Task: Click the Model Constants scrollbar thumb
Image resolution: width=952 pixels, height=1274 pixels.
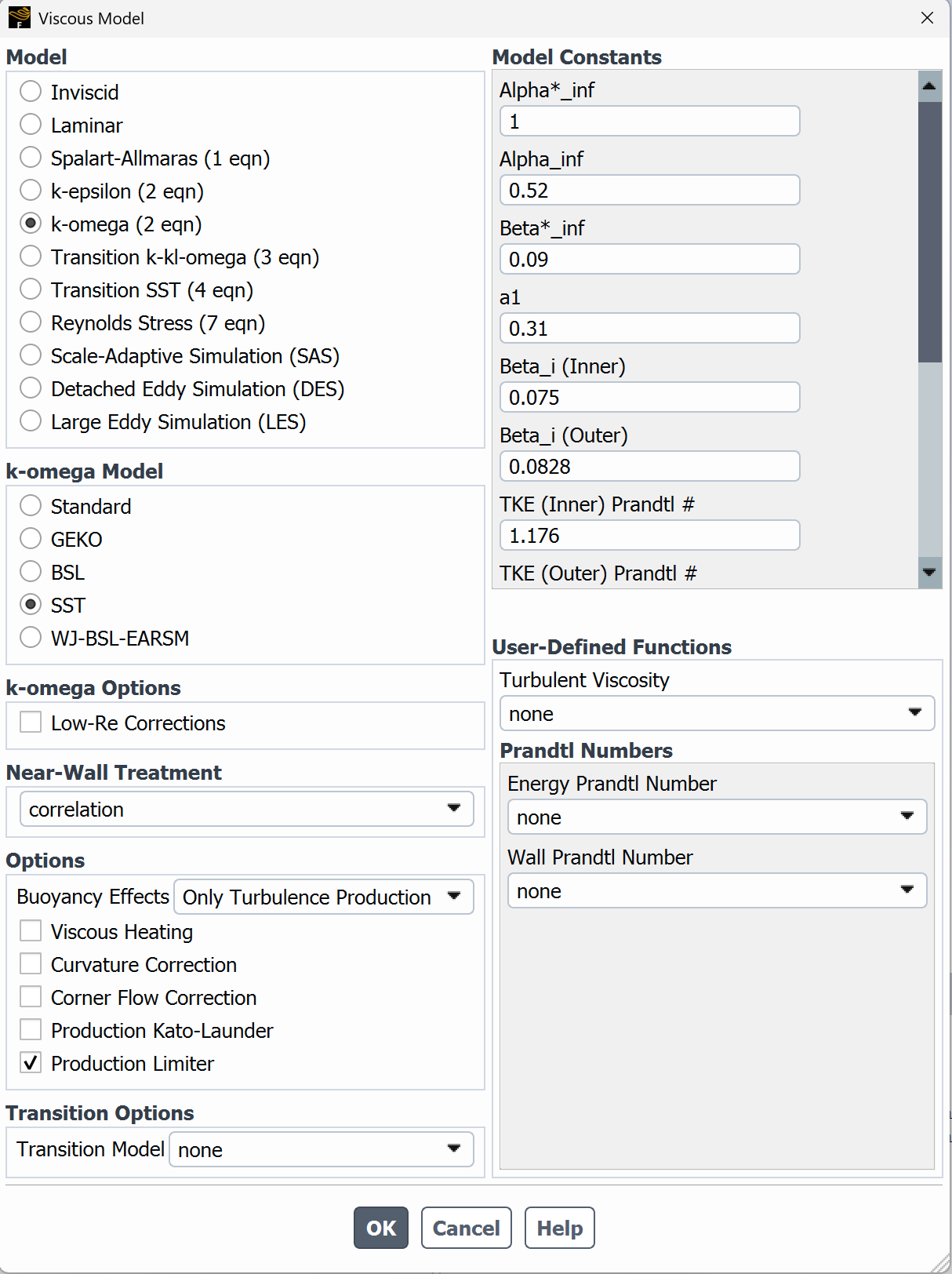Action: 929,231
